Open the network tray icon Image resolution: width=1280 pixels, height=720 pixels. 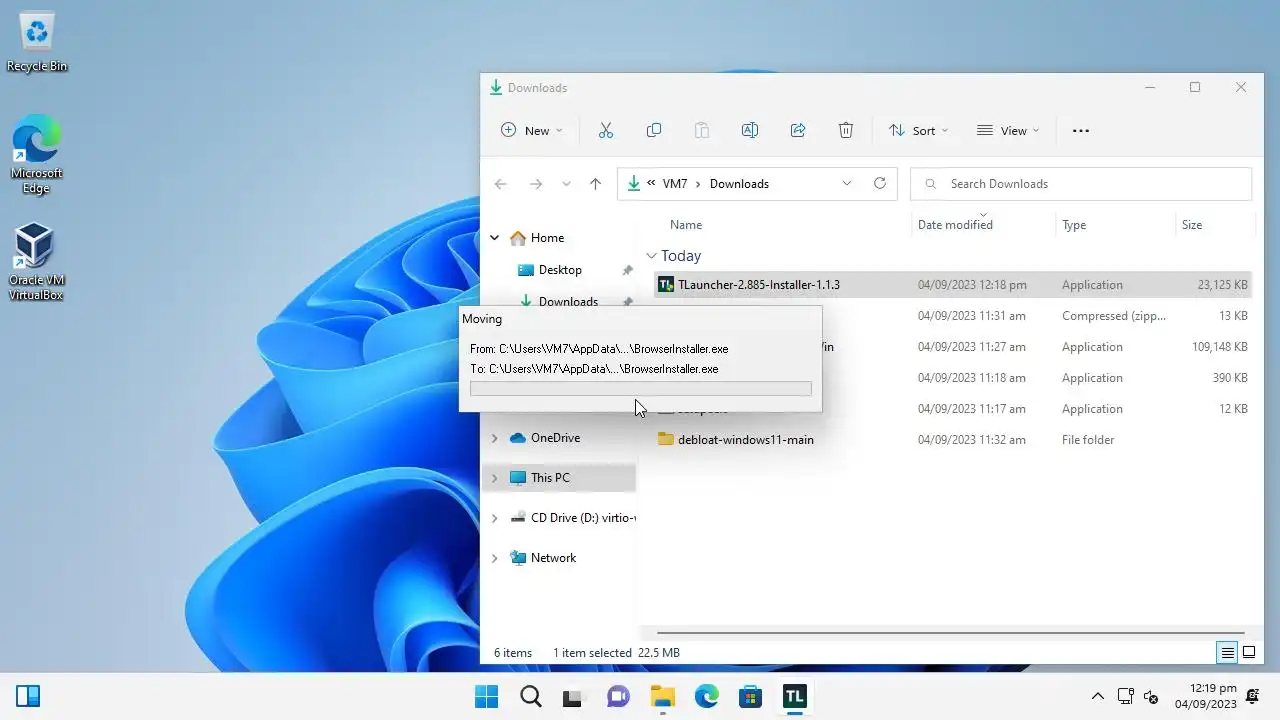click(x=1125, y=696)
